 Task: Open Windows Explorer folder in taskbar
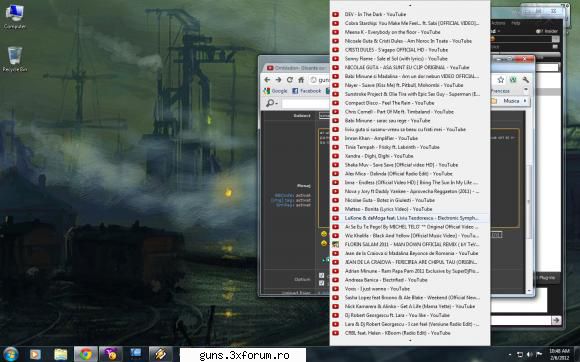(61, 355)
